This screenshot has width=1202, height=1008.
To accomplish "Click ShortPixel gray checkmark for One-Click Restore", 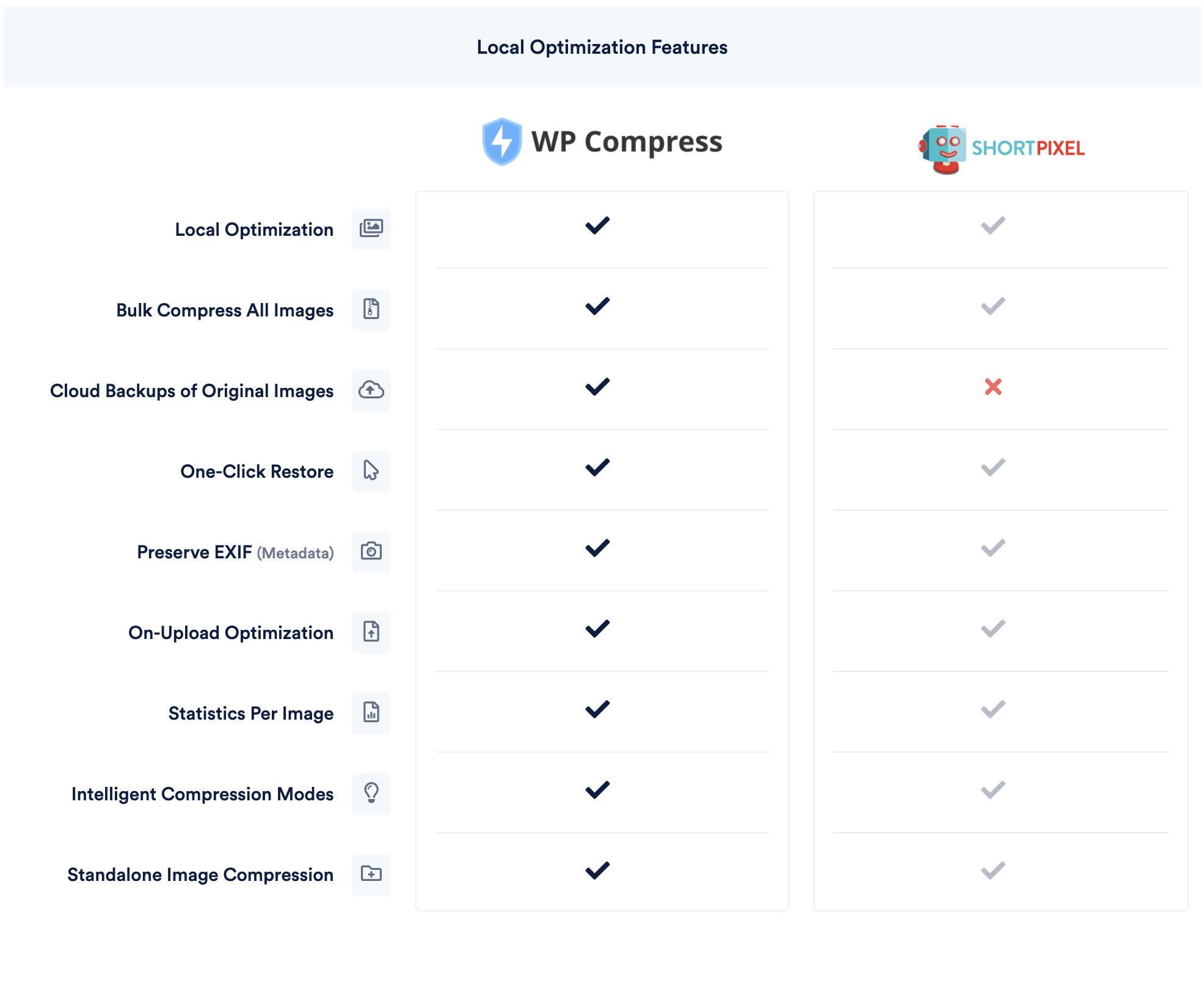I will pyautogui.click(x=993, y=467).
